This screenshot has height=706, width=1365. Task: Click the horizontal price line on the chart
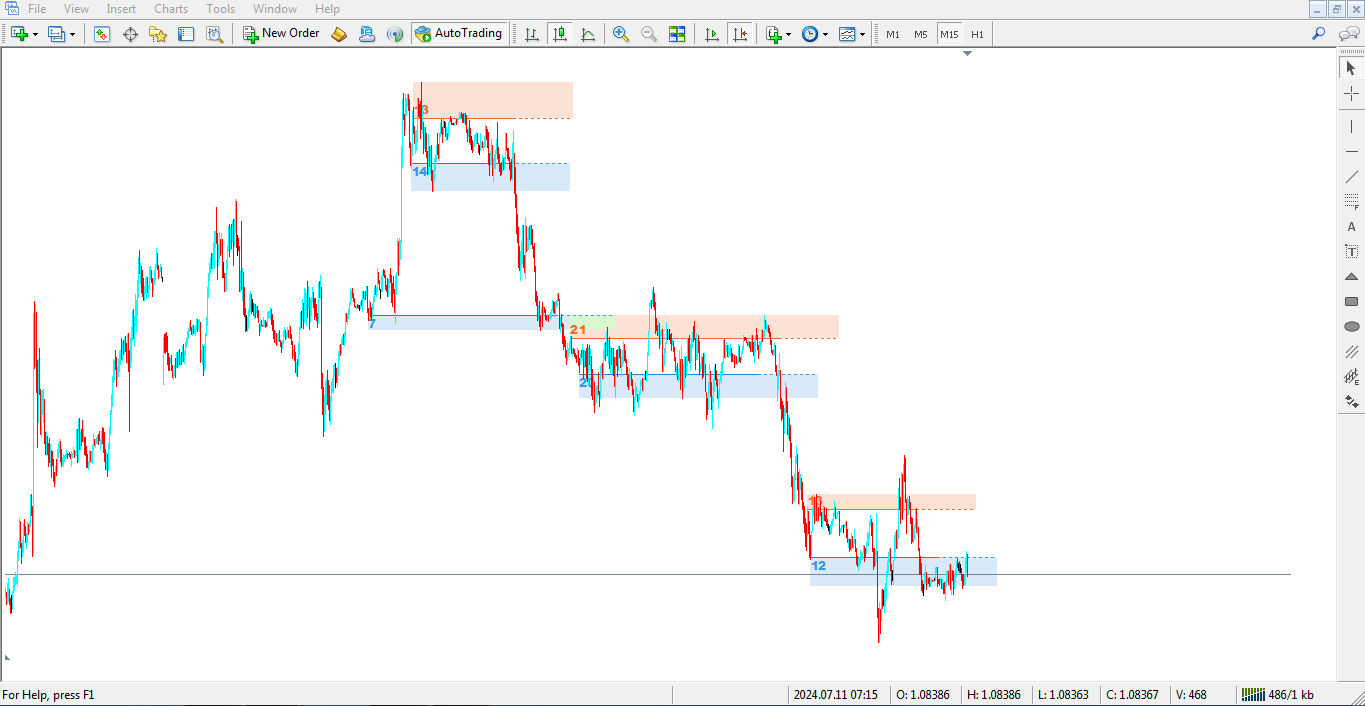tap(1100, 574)
